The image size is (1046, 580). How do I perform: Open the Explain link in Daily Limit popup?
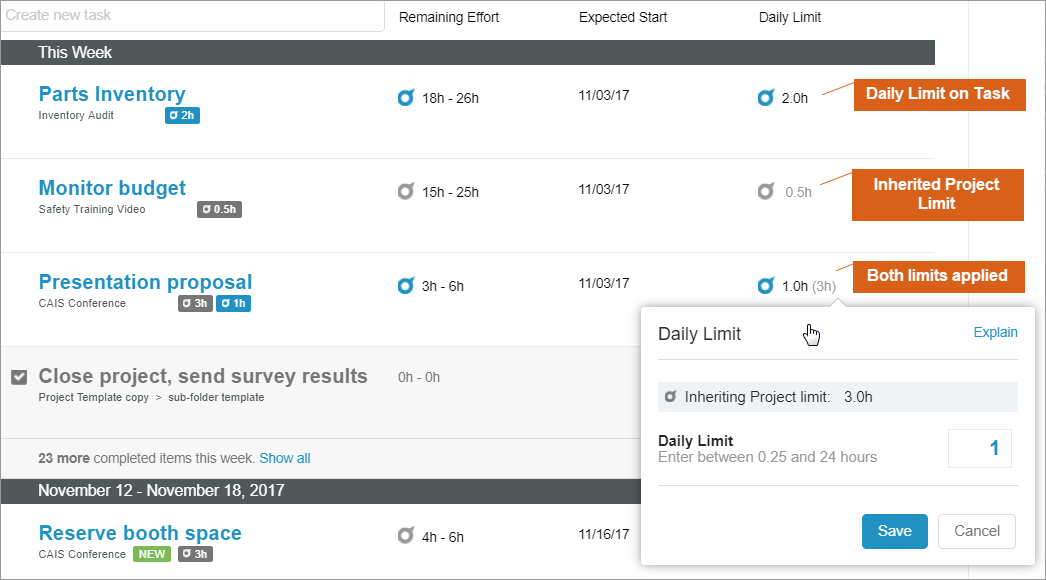point(995,333)
